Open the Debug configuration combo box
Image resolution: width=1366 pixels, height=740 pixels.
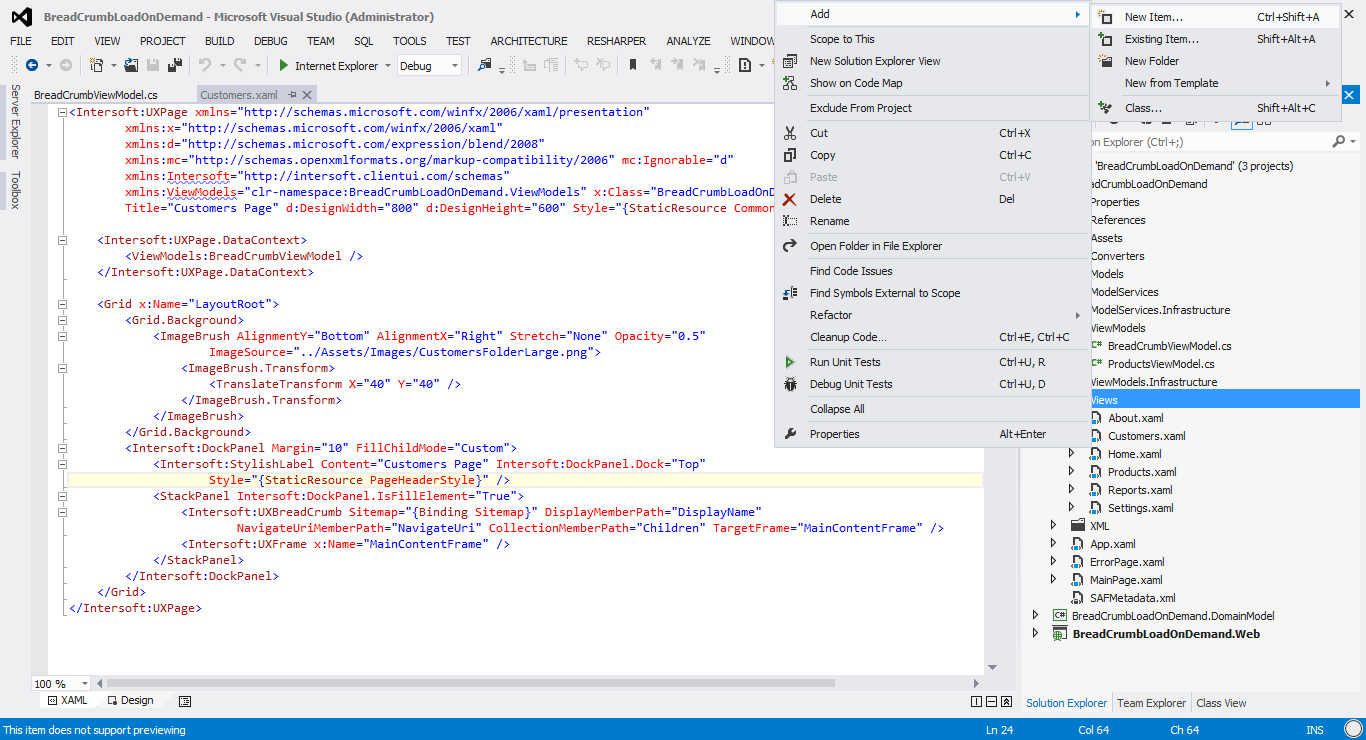[429, 66]
